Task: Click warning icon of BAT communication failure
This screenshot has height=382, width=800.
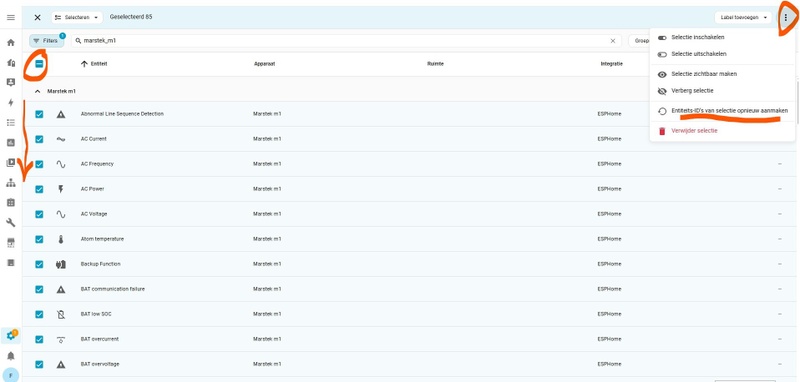Action: (x=61, y=289)
